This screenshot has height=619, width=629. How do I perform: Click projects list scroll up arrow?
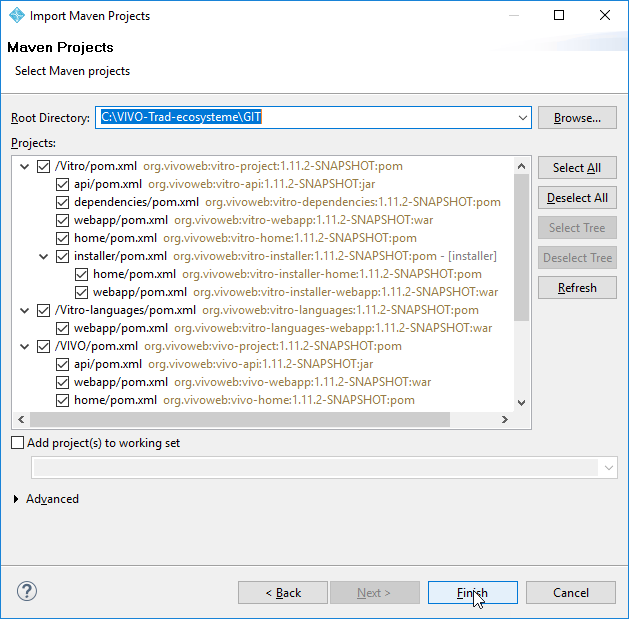521,166
